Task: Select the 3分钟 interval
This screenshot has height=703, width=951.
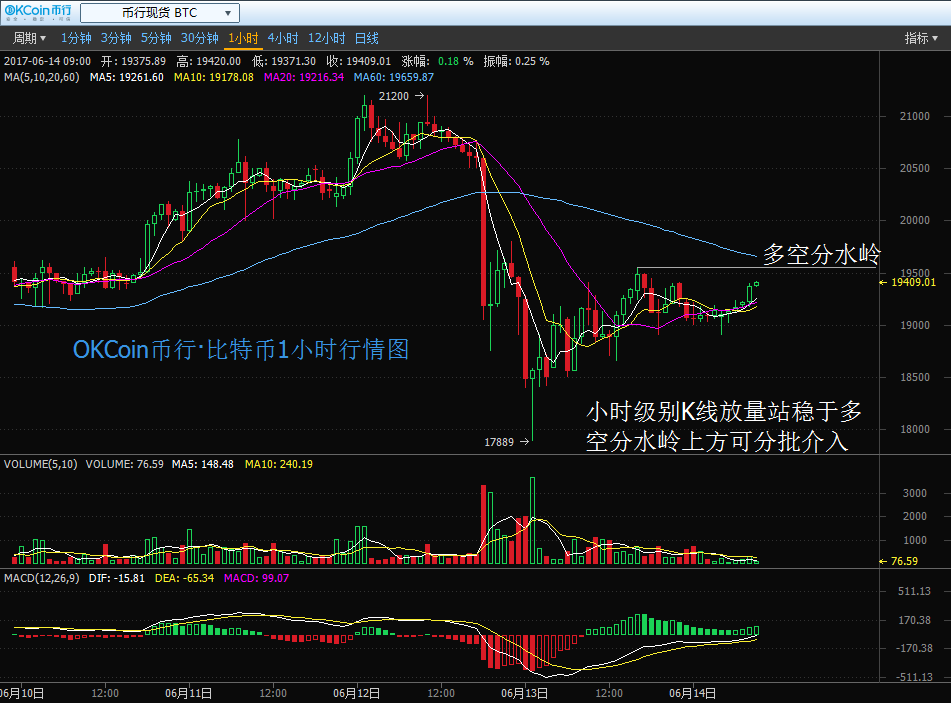Action: 116,38
